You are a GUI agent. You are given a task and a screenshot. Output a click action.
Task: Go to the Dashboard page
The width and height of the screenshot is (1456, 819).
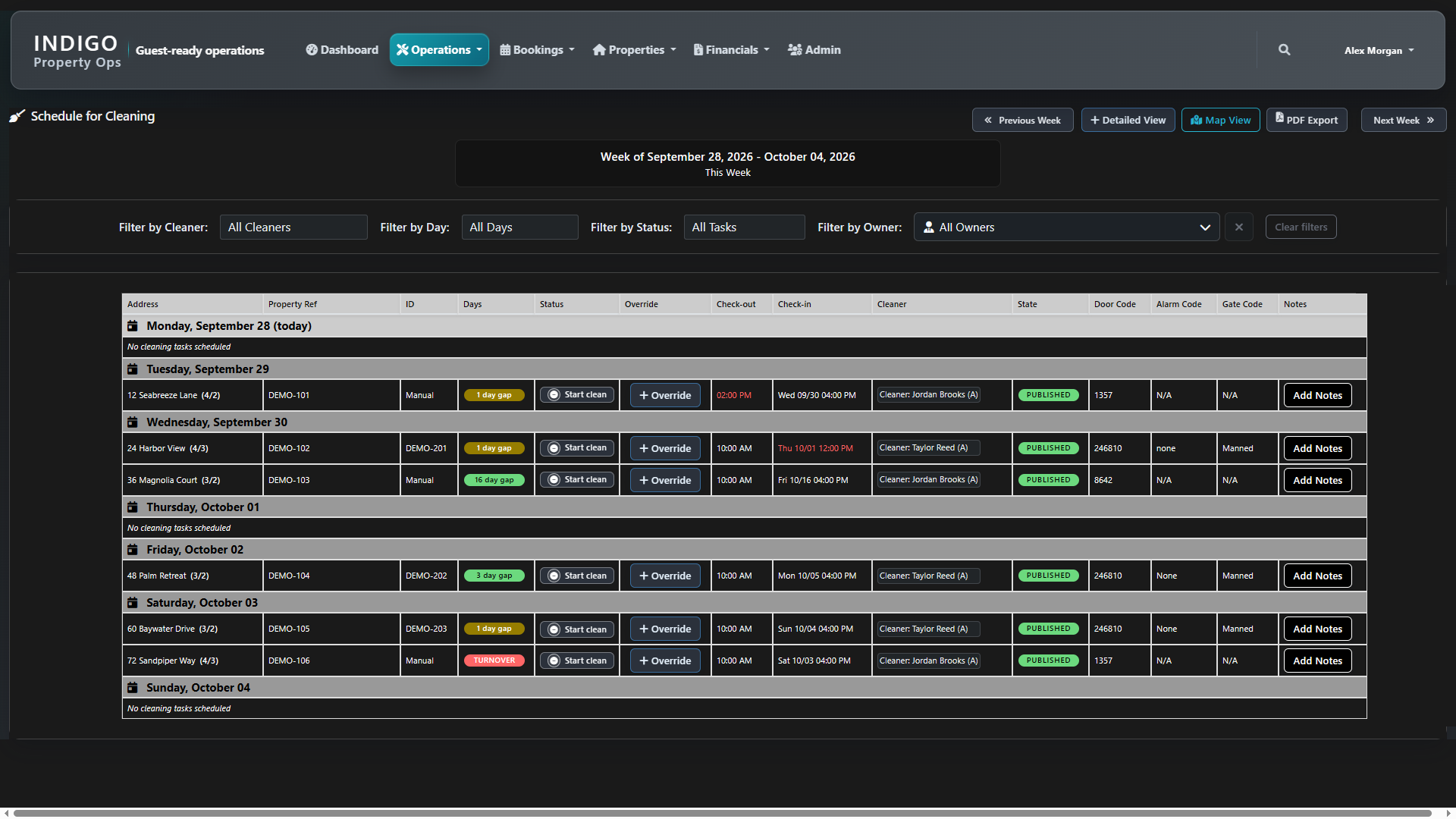coord(342,50)
